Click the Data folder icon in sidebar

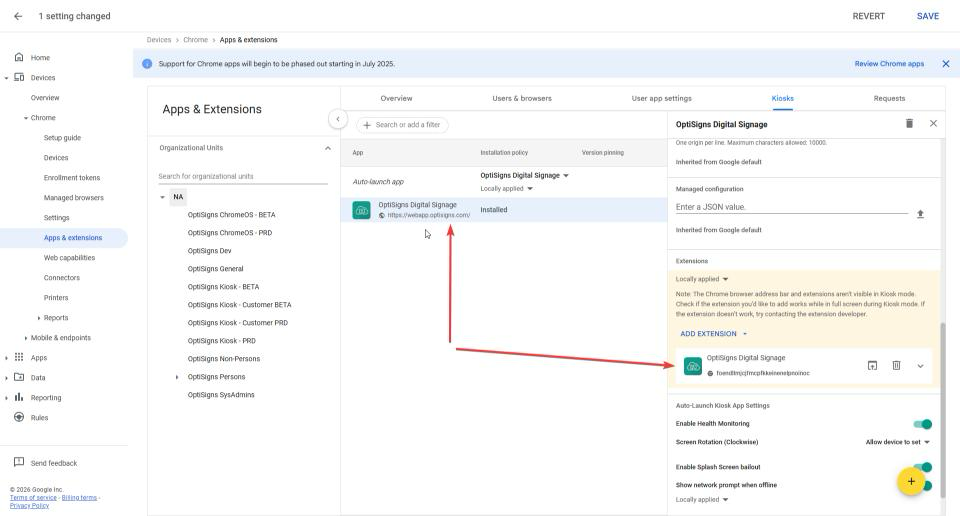[19, 377]
